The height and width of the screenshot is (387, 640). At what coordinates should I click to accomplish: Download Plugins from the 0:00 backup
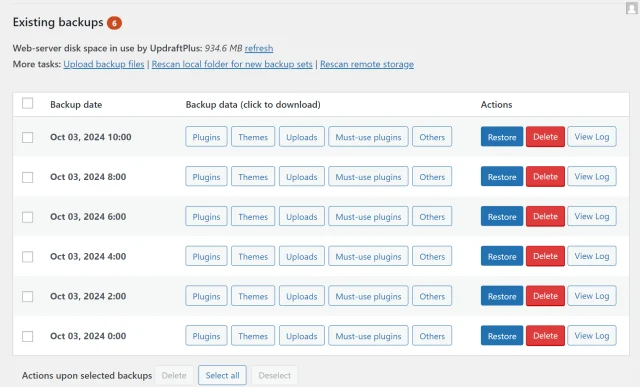[206, 336]
